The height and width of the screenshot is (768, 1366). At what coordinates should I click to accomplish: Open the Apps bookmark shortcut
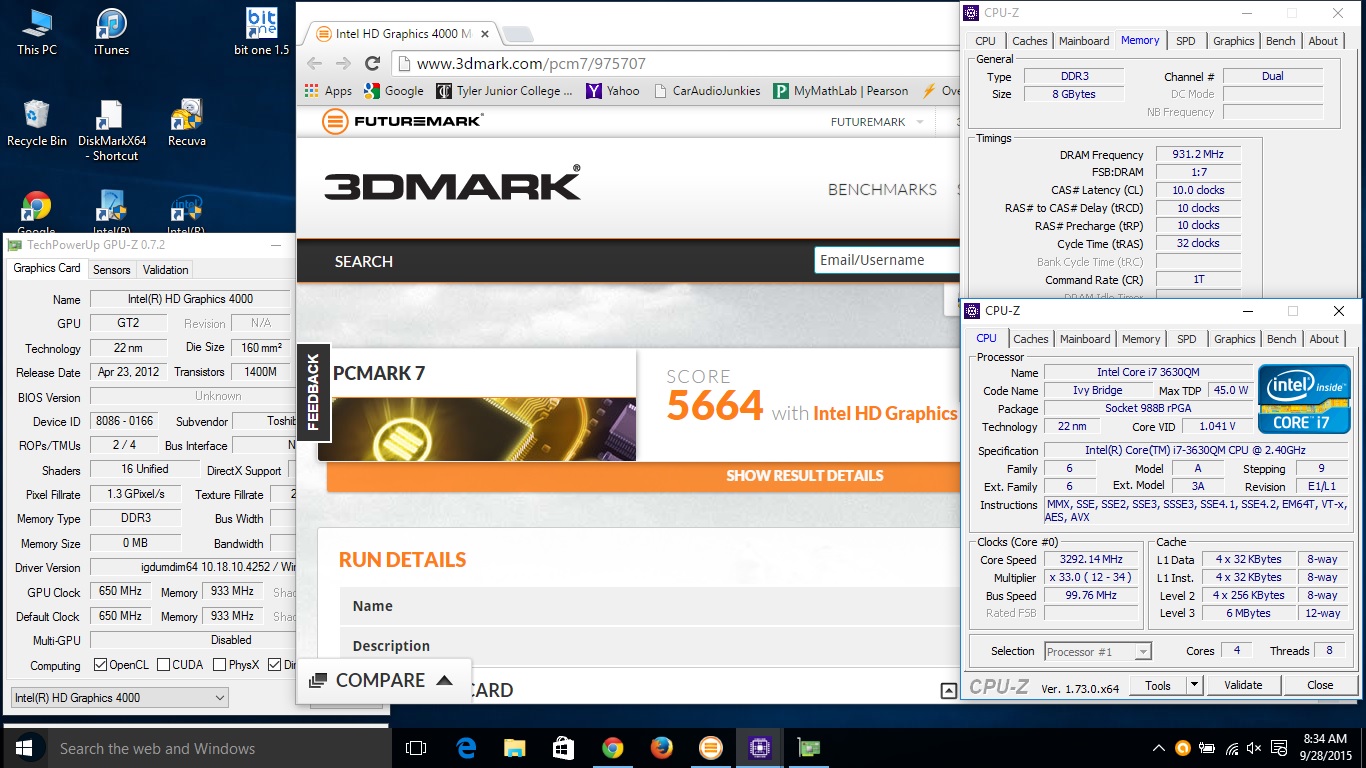[x=329, y=91]
